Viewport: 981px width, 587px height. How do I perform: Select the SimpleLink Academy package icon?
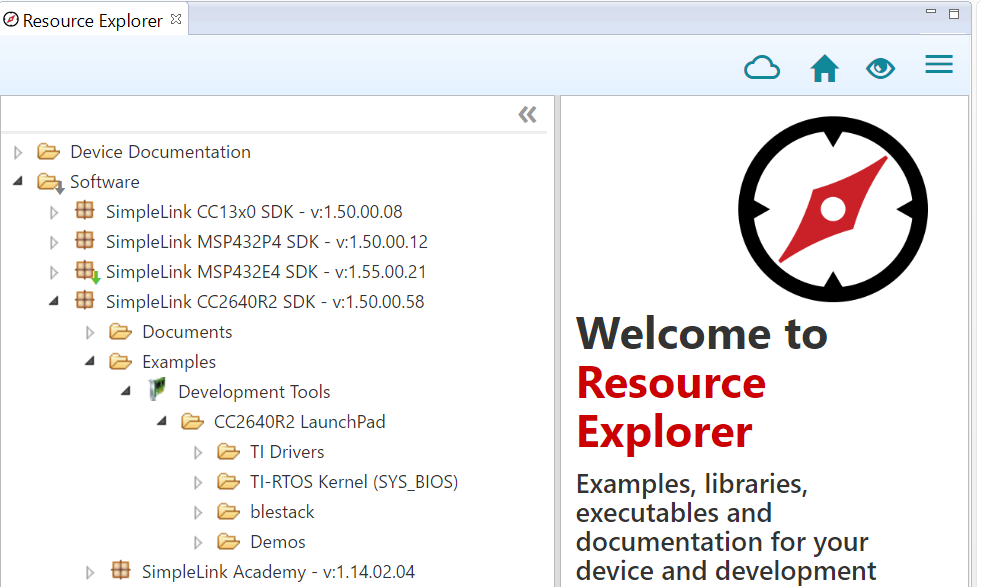coord(121,571)
